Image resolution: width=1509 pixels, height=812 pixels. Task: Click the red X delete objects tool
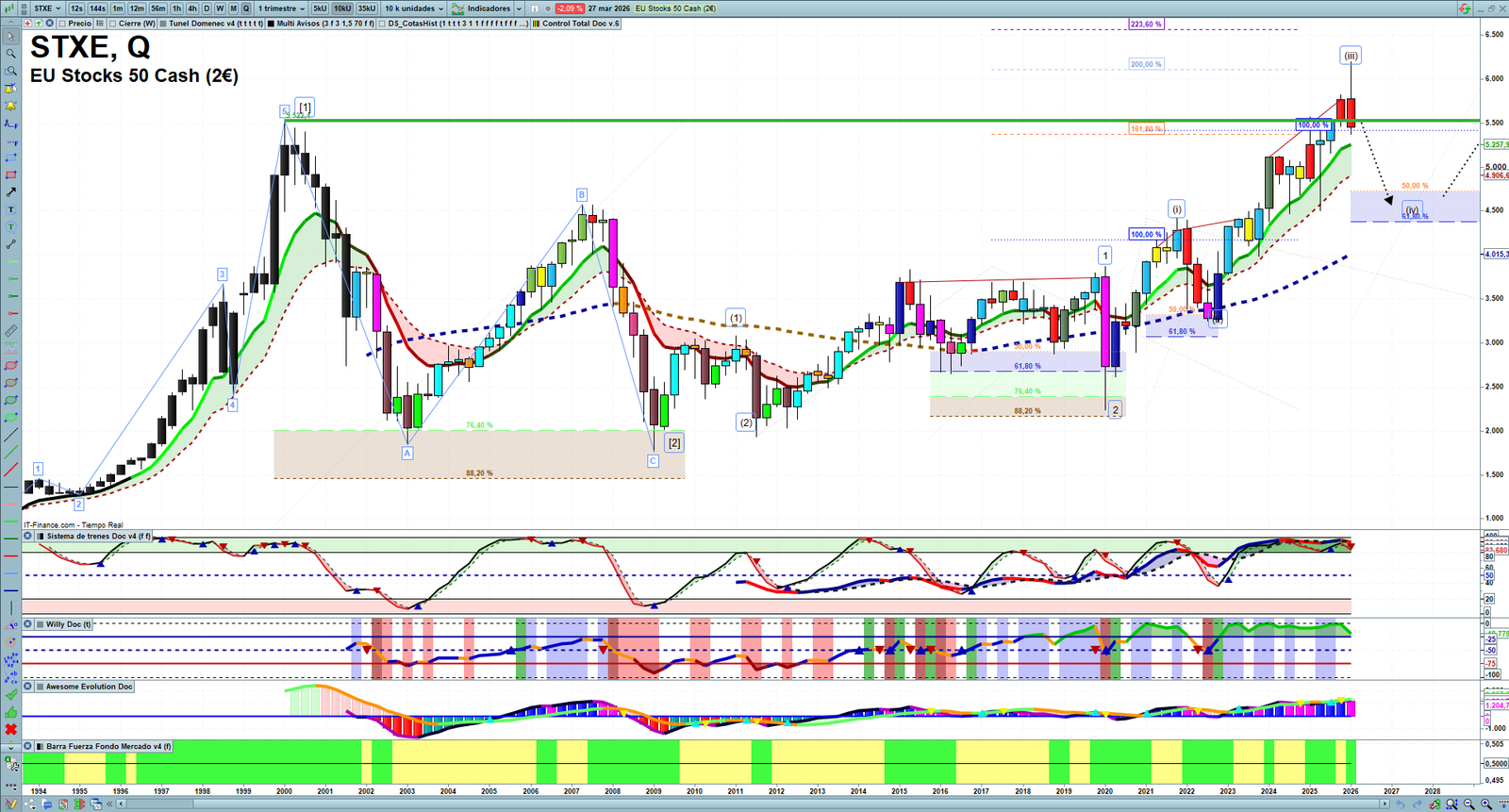click(x=10, y=729)
